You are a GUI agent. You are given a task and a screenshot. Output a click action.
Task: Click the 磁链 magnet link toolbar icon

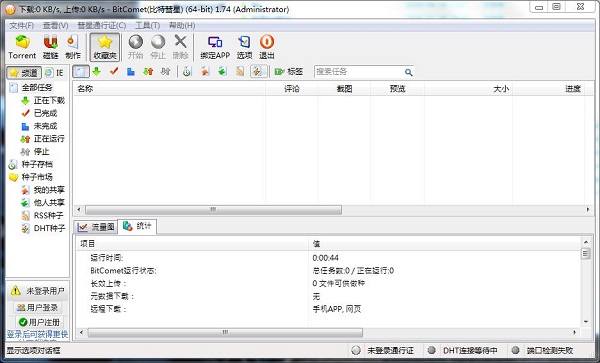tap(50, 47)
